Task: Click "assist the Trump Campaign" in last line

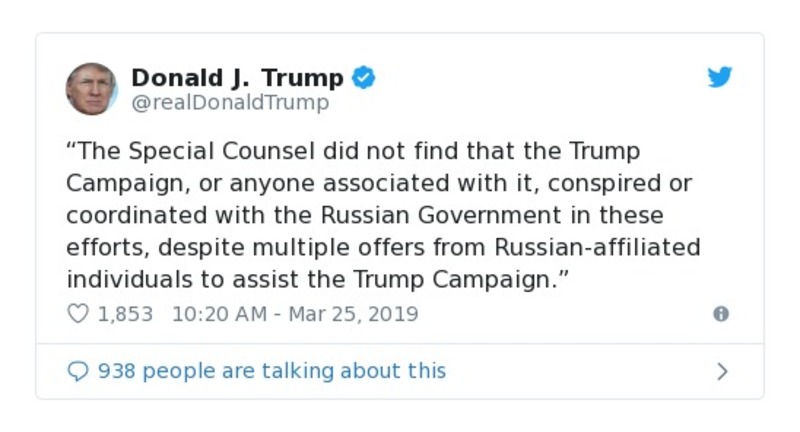Action: click(394, 279)
